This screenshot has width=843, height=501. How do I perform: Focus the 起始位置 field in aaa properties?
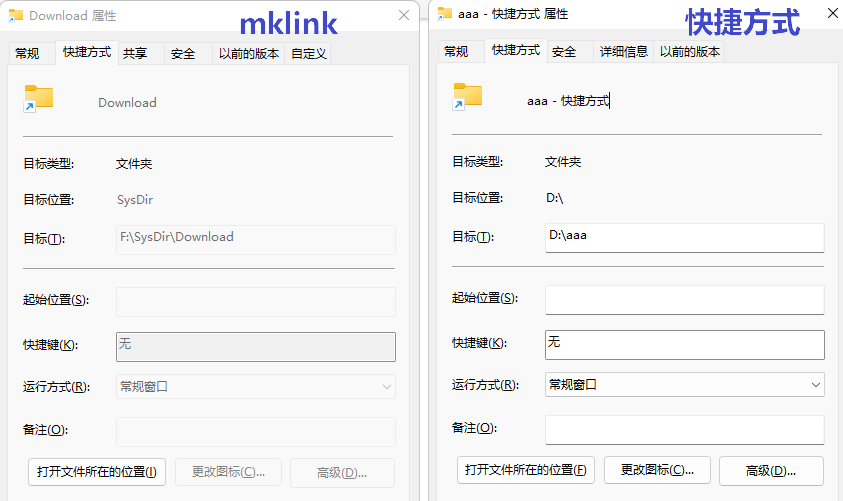(x=684, y=299)
